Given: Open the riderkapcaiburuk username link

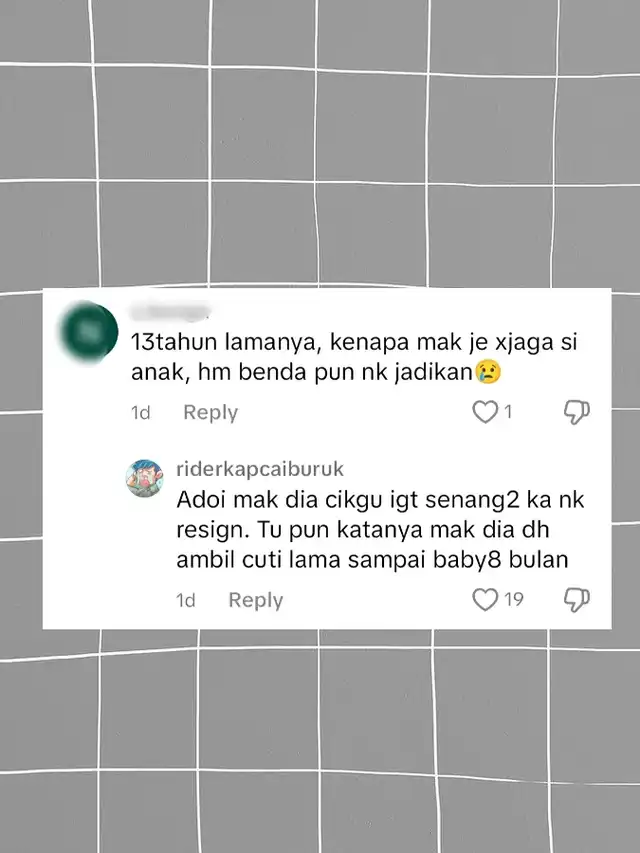Looking at the screenshot, I should [x=260, y=469].
